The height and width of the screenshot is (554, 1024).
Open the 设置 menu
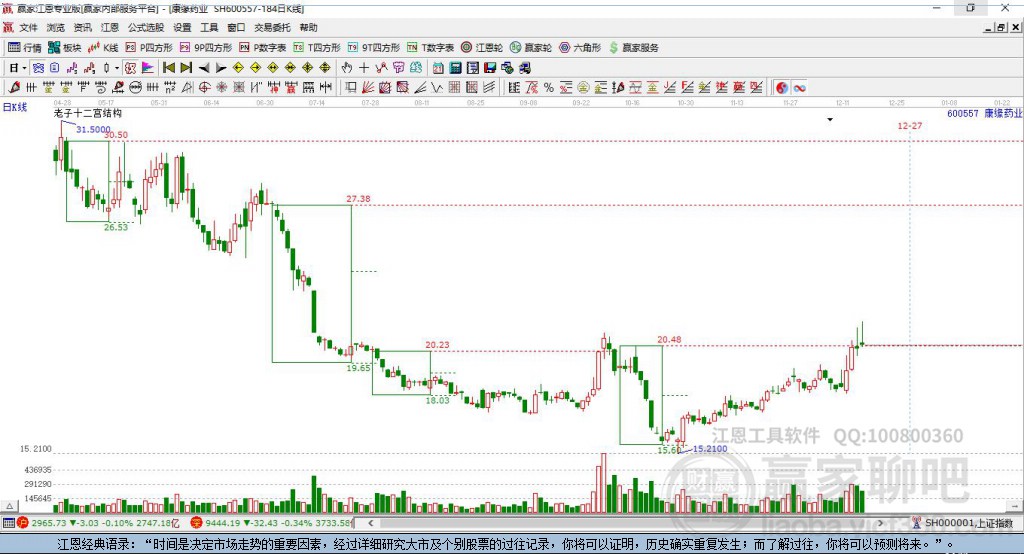(182, 27)
